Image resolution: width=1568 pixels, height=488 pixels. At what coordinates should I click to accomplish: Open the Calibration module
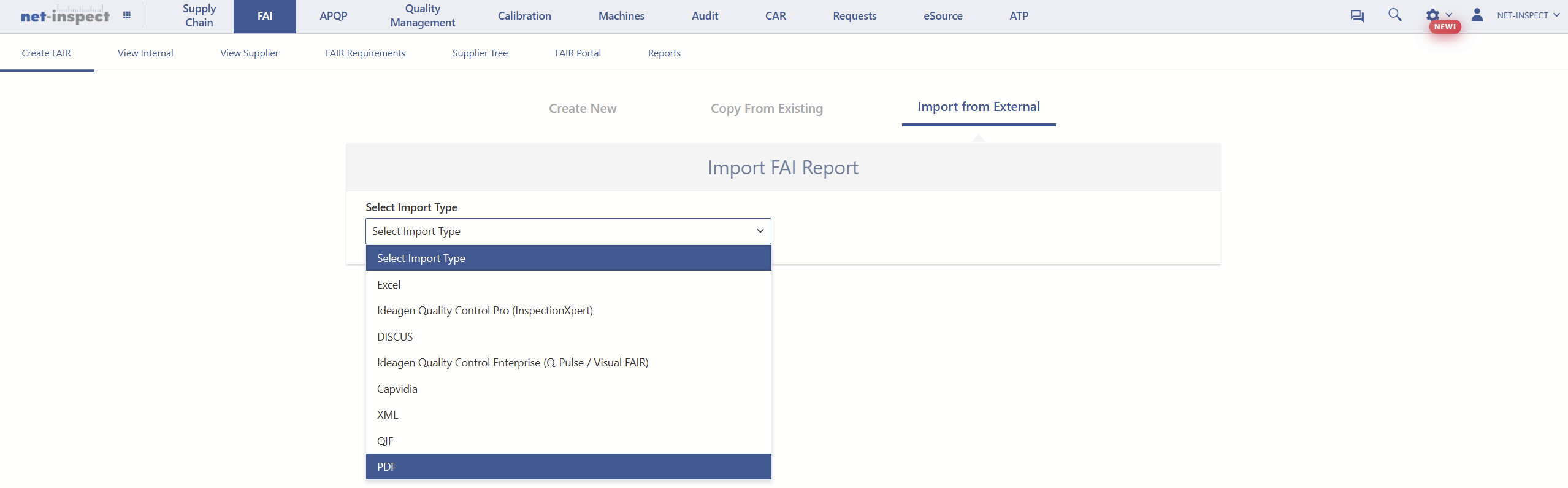[524, 16]
